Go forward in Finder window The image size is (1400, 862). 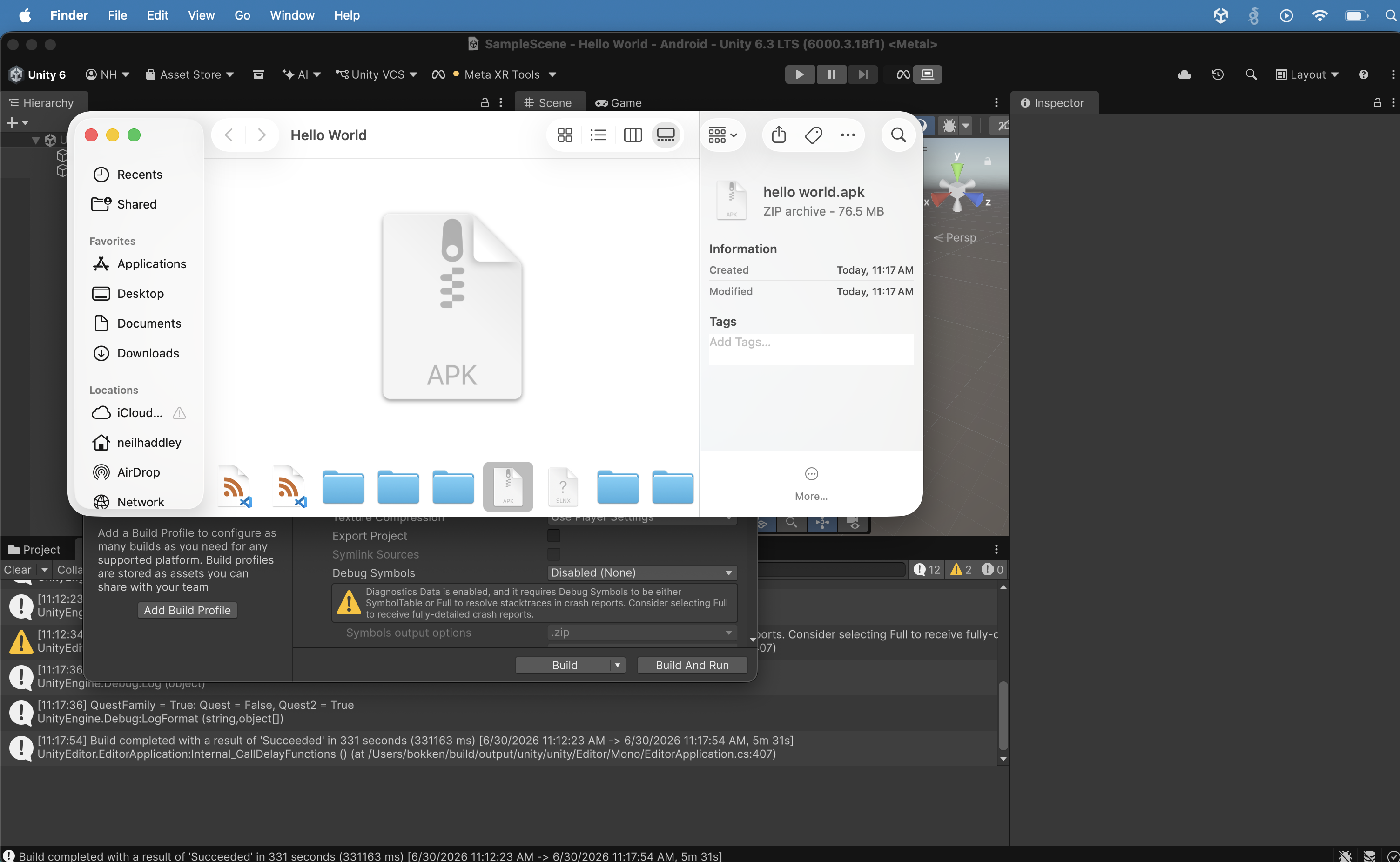(x=262, y=135)
